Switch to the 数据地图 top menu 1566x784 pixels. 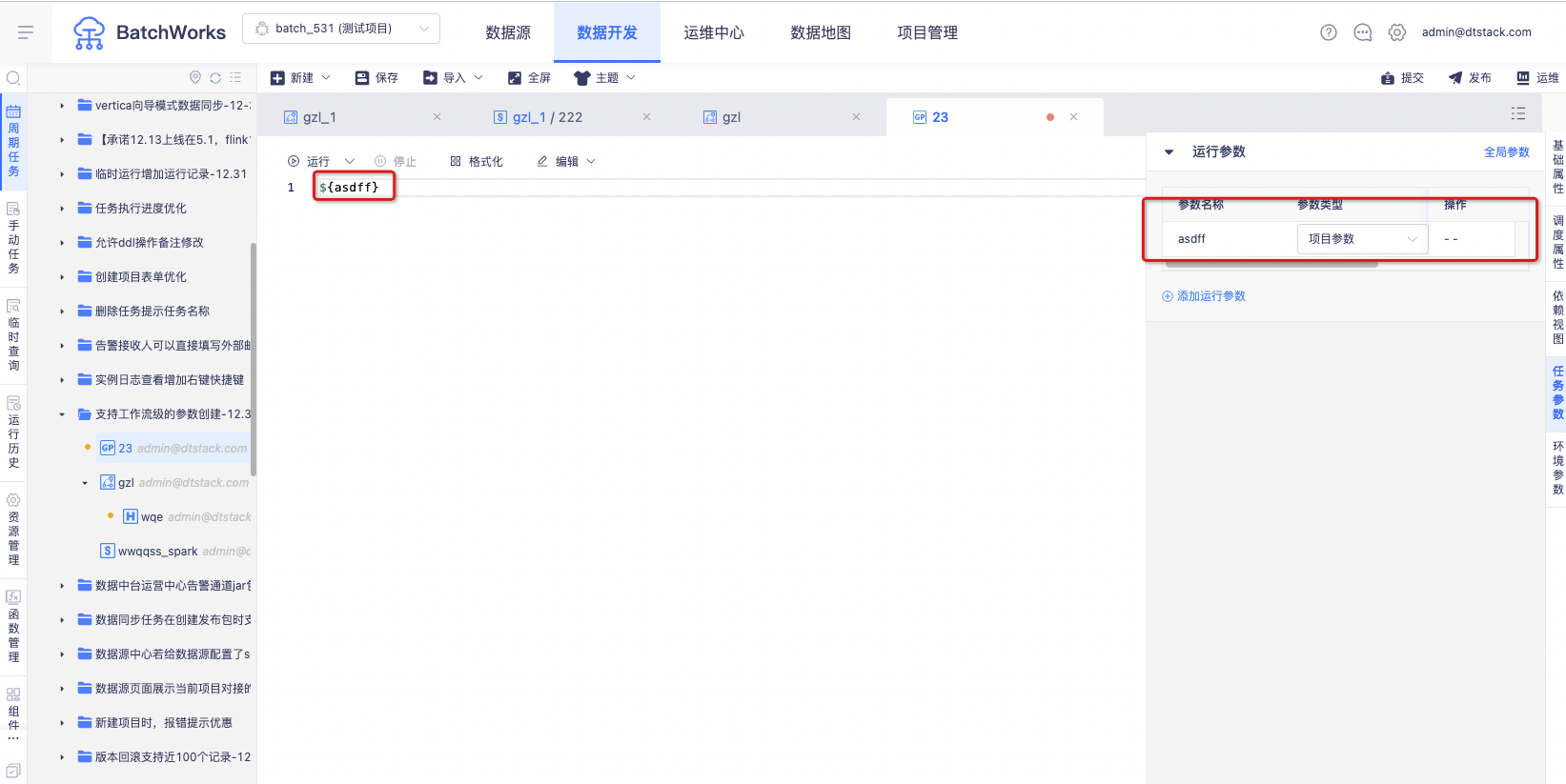pos(821,32)
